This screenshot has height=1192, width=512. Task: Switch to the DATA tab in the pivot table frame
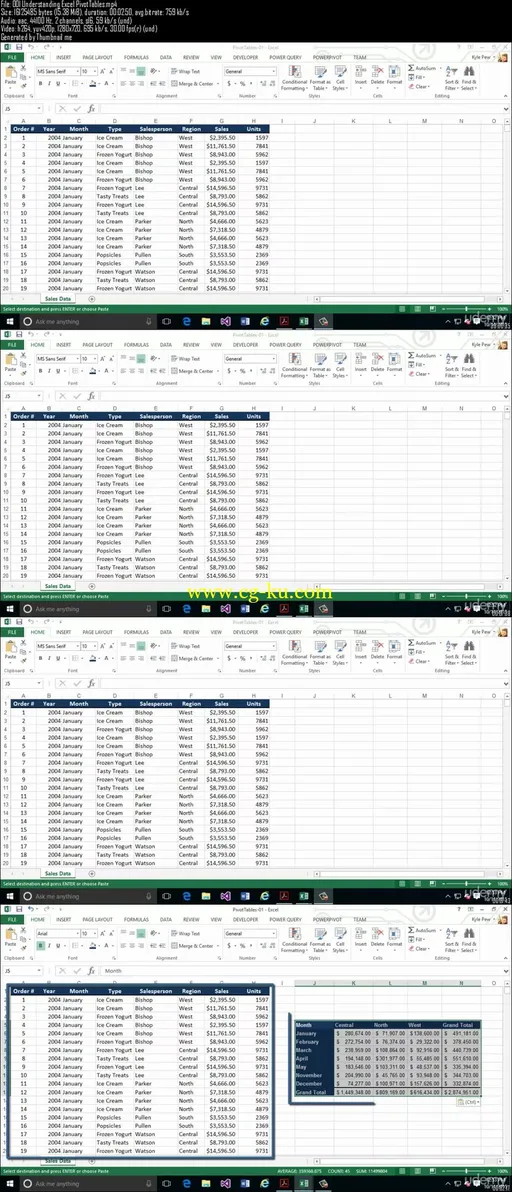(166, 919)
